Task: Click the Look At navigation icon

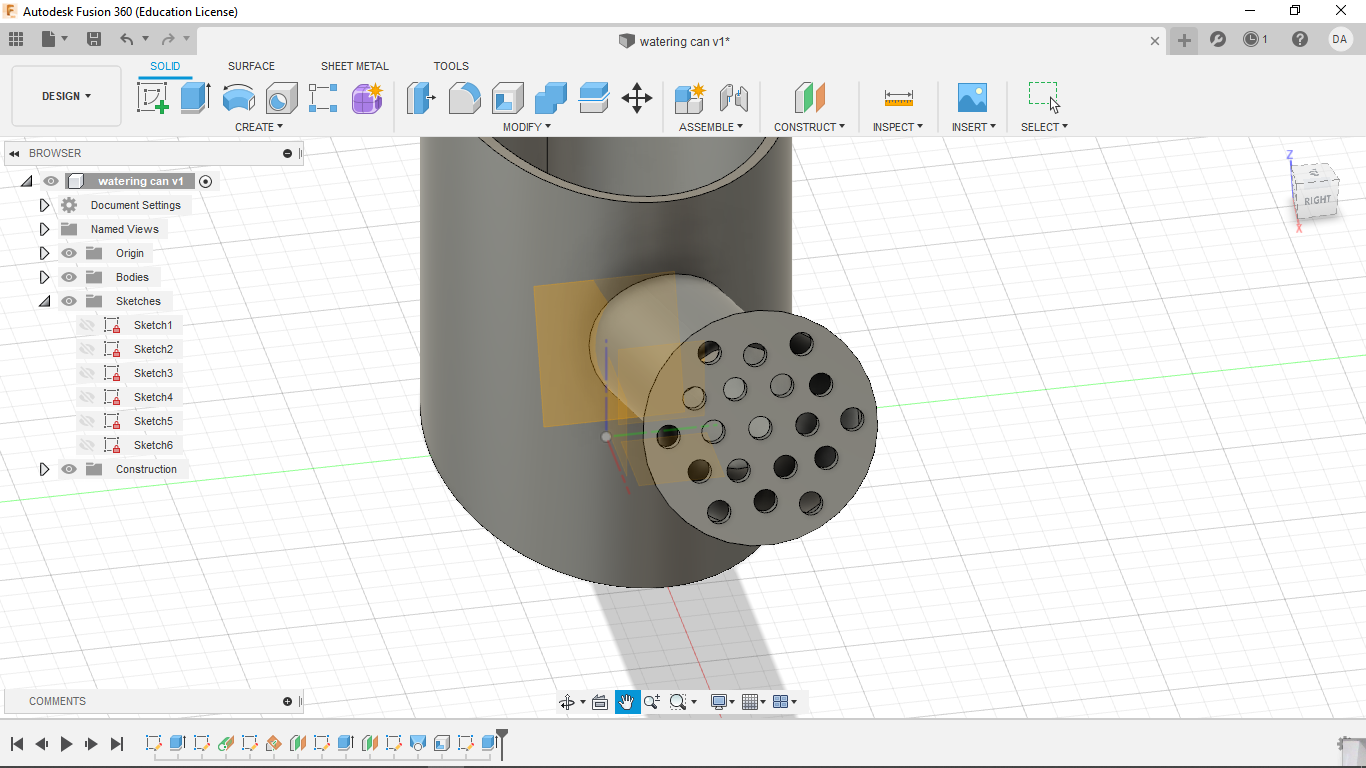Action: (600, 702)
